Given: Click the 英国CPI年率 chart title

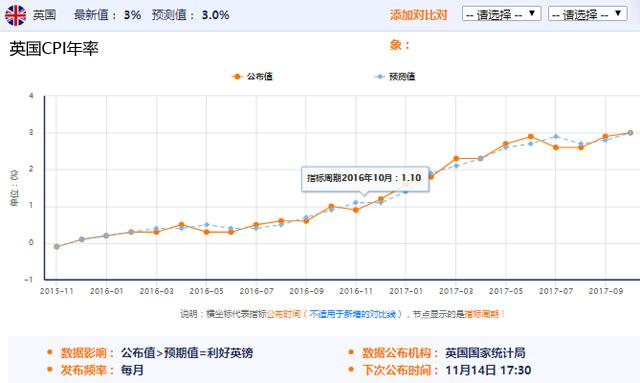Looking at the screenshot, I should [53, 49].
